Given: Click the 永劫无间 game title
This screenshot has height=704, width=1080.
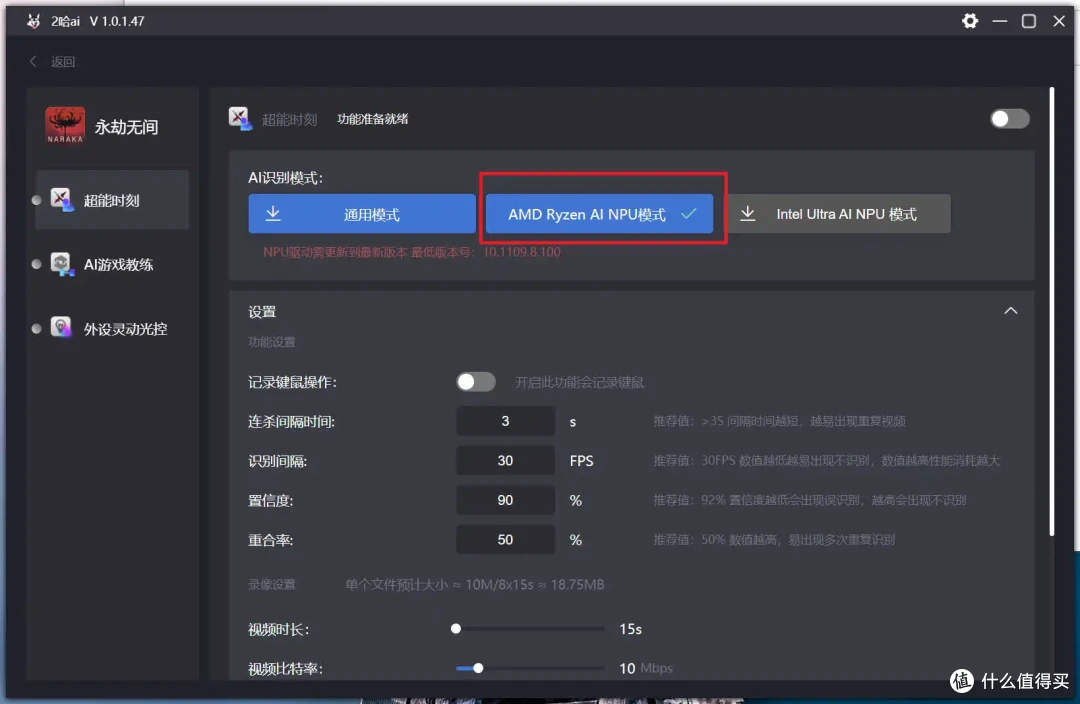Looking at the screenshot, I should coord(126,127).
